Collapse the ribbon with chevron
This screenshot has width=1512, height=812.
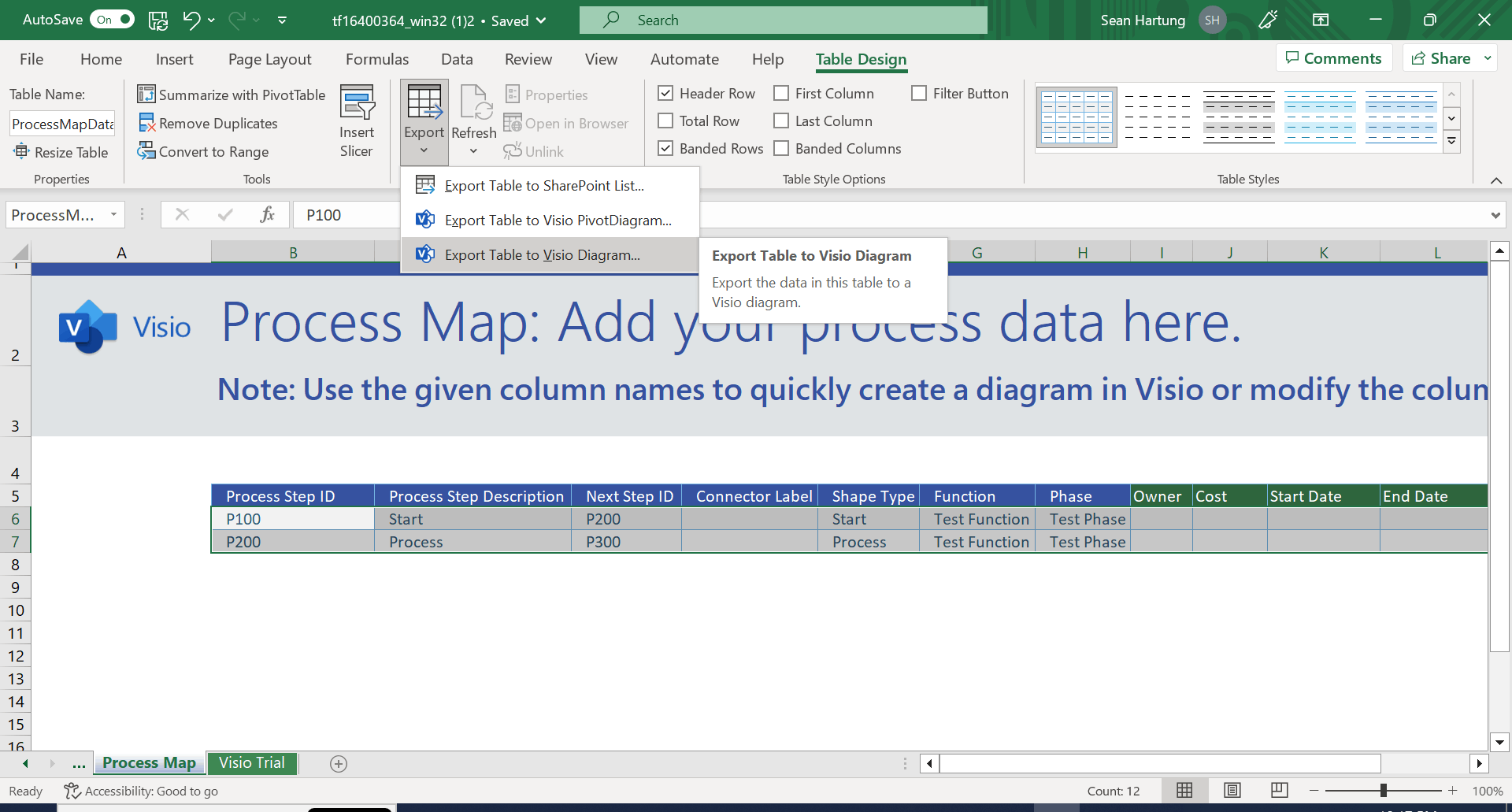pos(1496,180)
